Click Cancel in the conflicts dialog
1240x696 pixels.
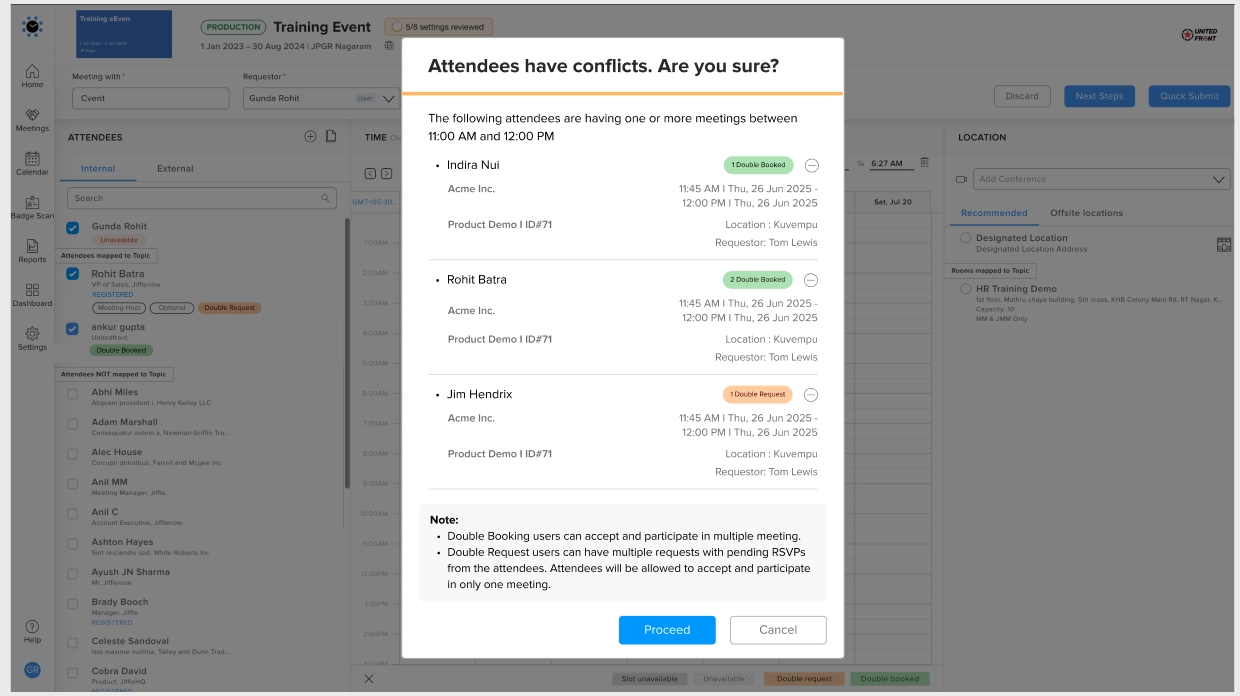tap(778, 630)
